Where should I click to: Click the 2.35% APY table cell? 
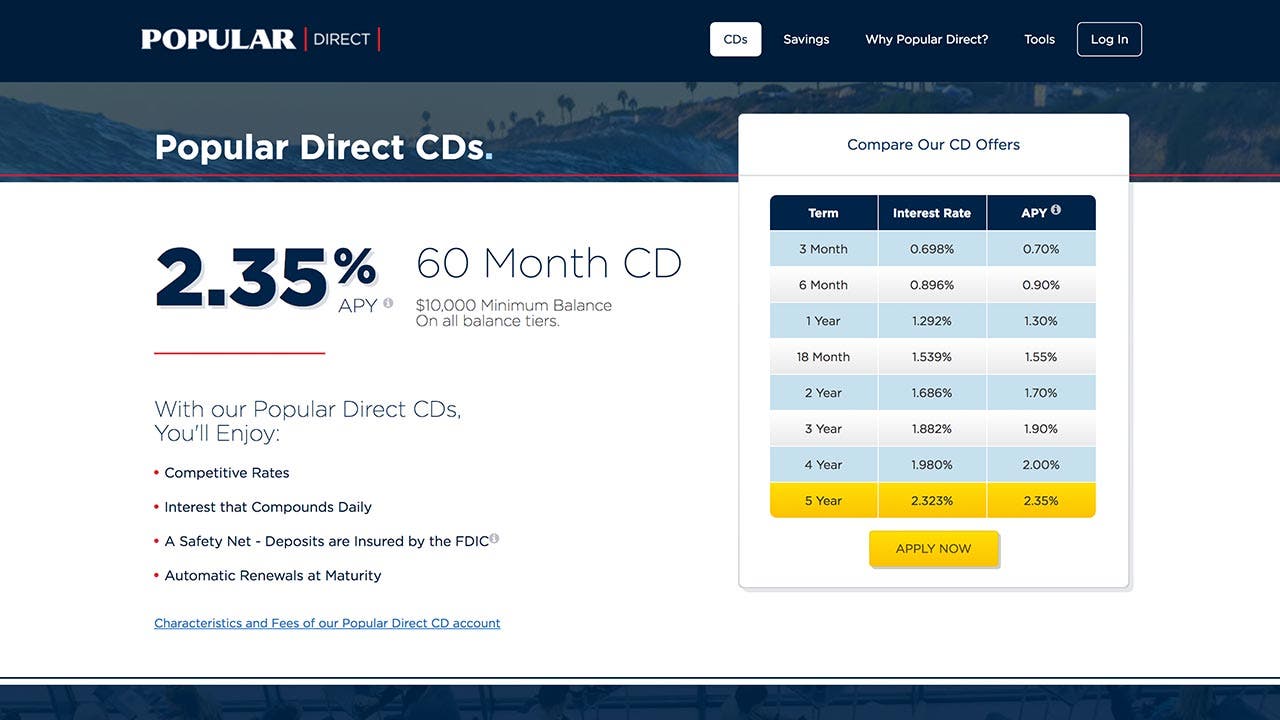pyautogui.click(x=1041, y=501)
